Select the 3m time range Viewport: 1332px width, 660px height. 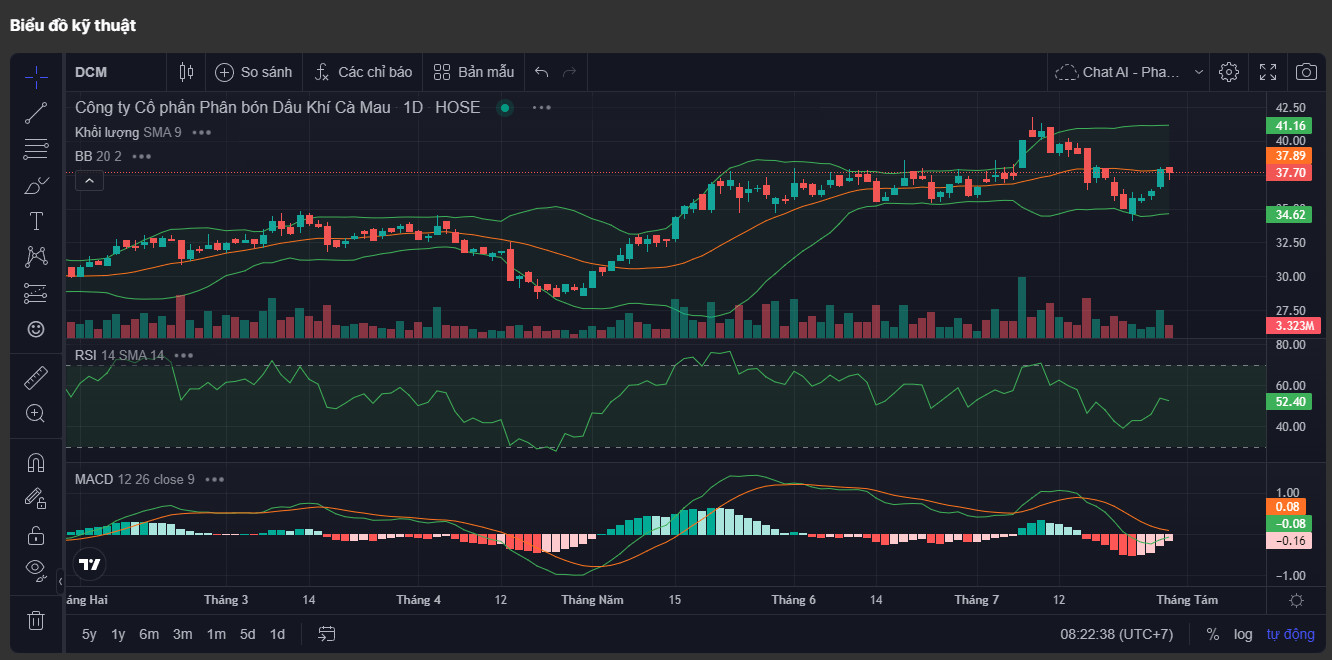click(x=182, y=634)
